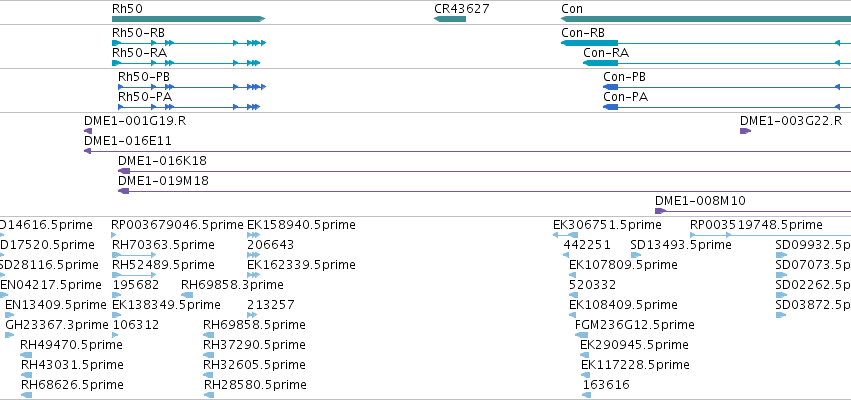Click the RP003679046.5prime EST label

click(x=177, y=225)
